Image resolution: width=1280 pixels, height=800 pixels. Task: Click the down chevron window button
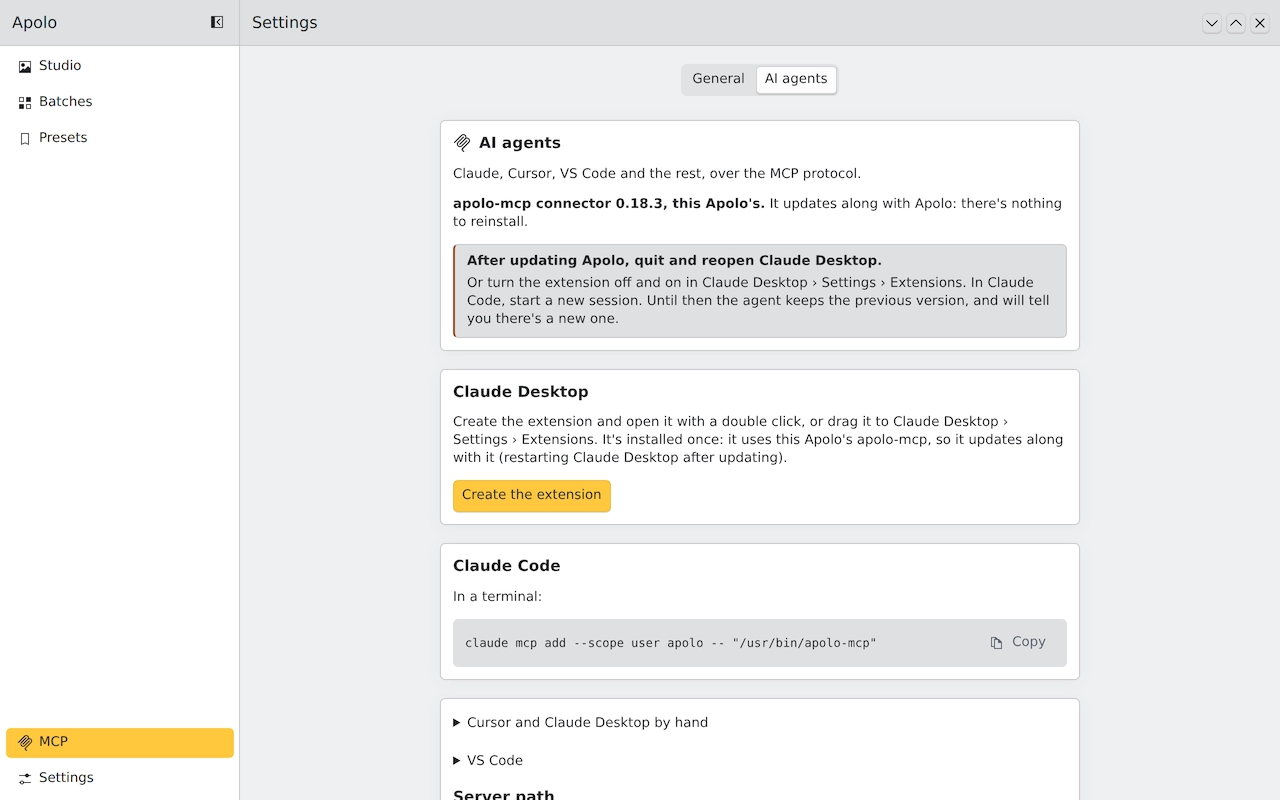pyautogui.click(x=1212, y=23)
